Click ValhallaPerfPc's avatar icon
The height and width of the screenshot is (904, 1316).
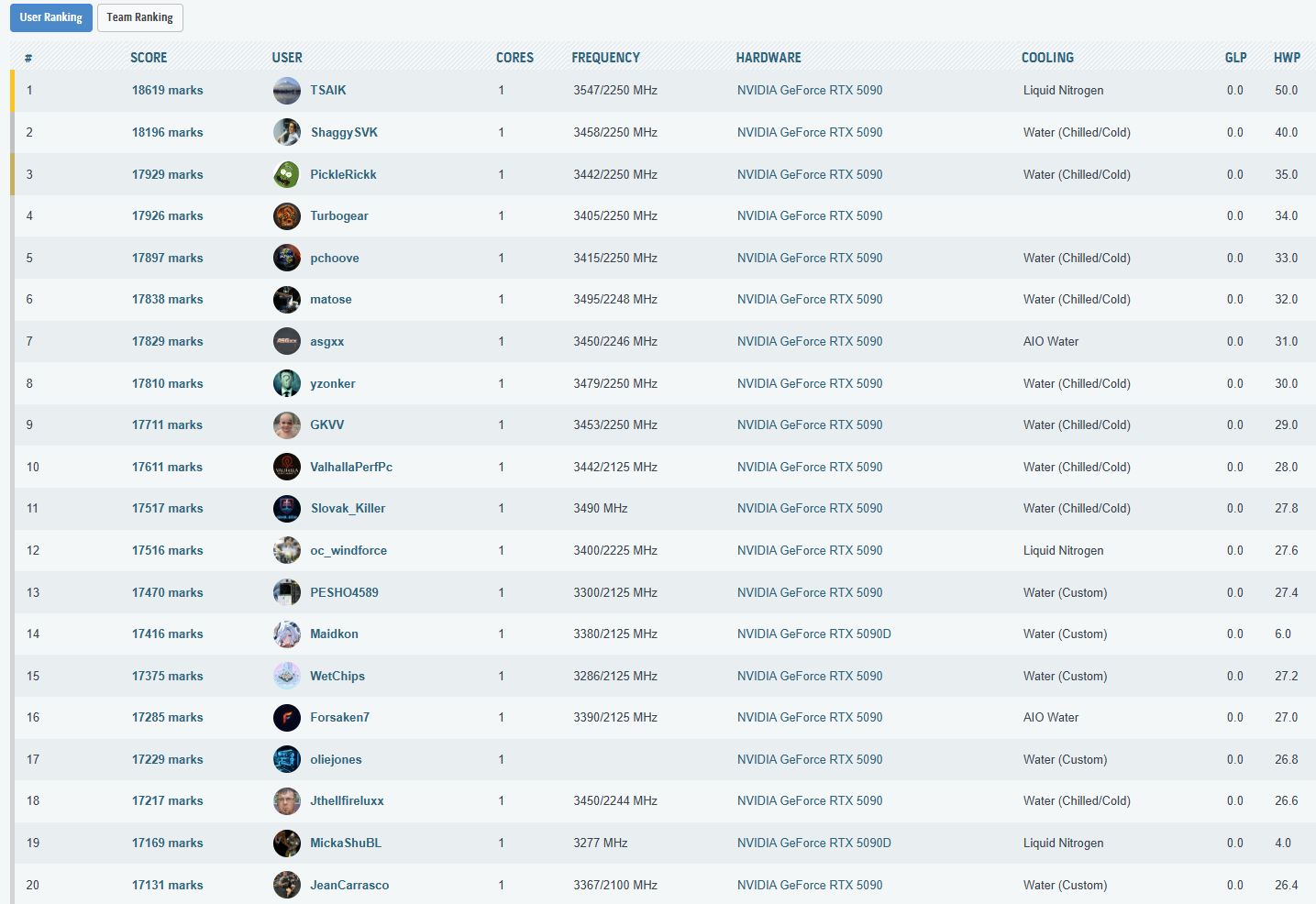(286, 467)
